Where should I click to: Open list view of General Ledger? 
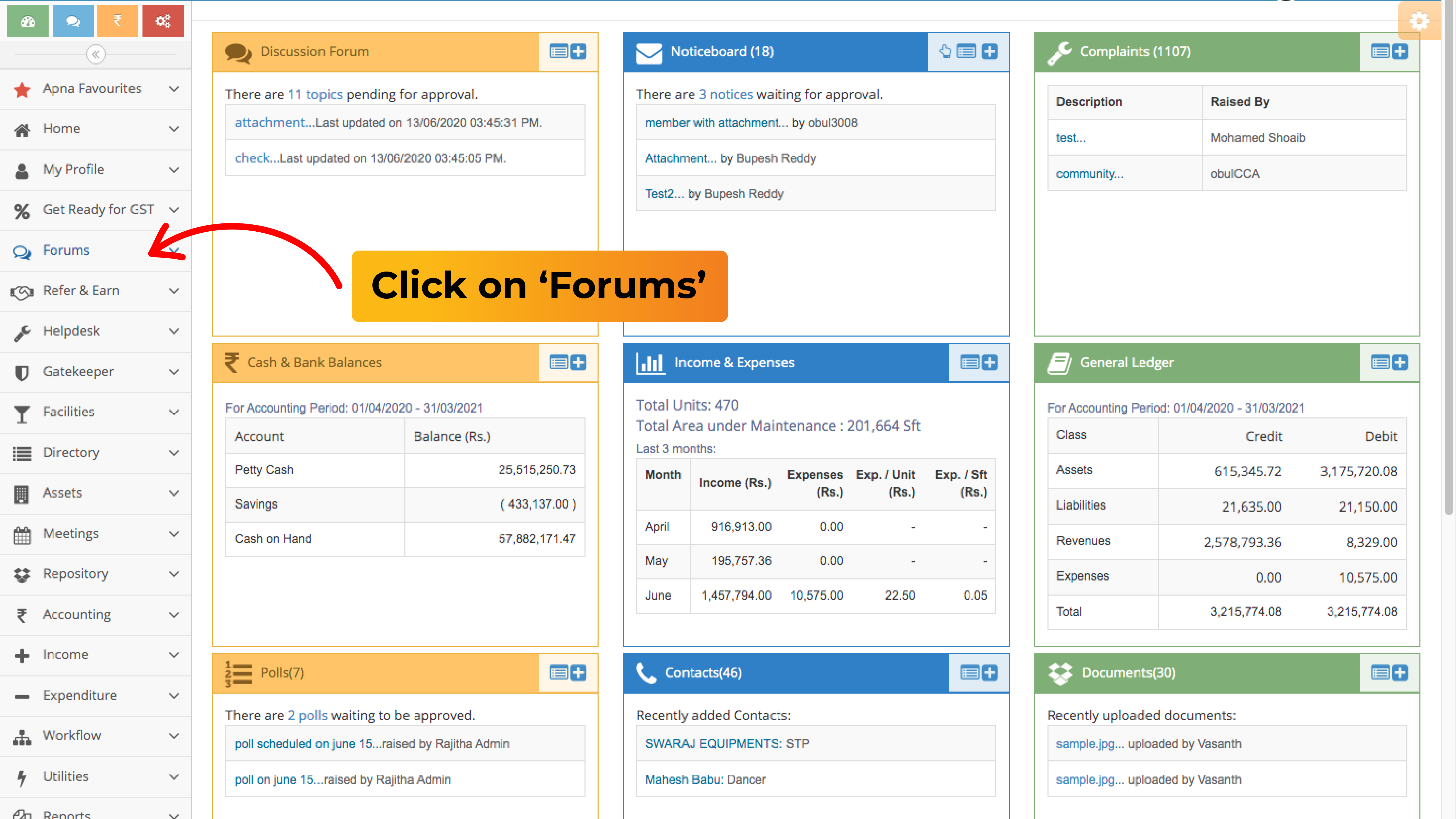coord(1380,362)
